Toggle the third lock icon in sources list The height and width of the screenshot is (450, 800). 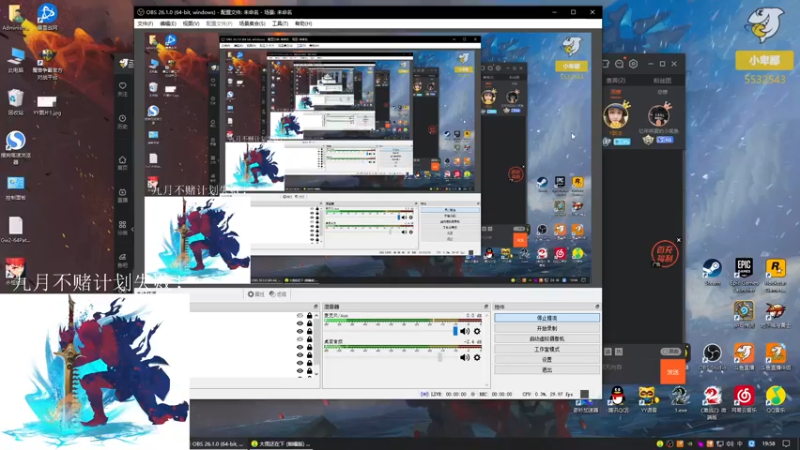[309, 331]
